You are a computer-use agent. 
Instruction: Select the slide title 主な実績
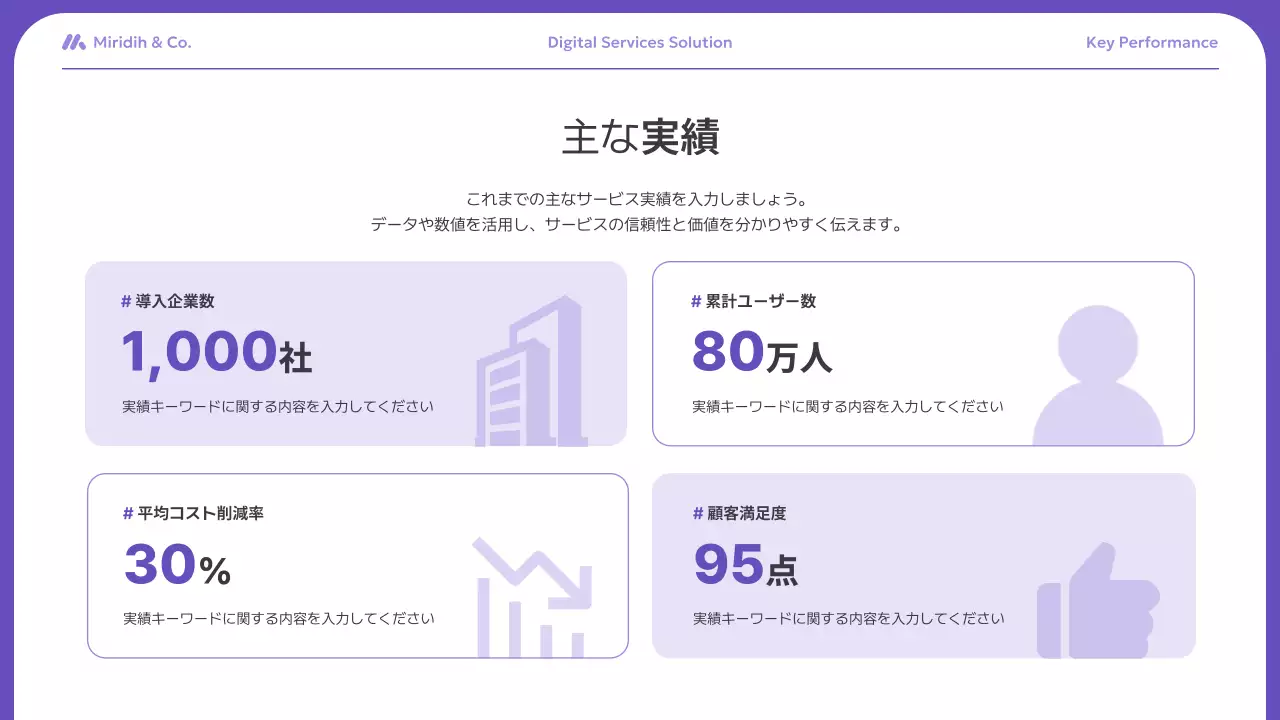point(640,137)
